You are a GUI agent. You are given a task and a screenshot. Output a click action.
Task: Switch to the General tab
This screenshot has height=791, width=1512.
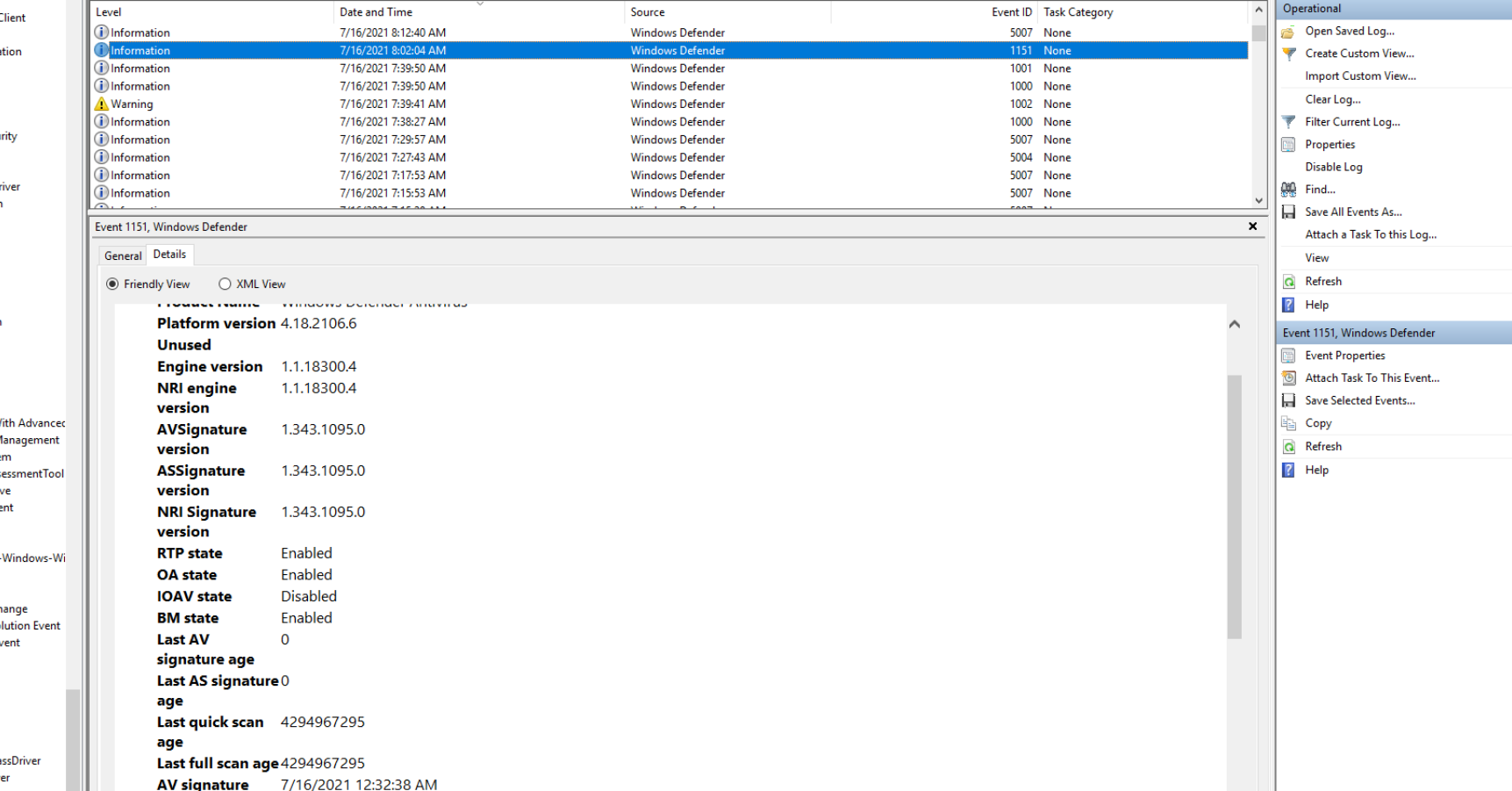pyautogui.click(x=123, y=256)
